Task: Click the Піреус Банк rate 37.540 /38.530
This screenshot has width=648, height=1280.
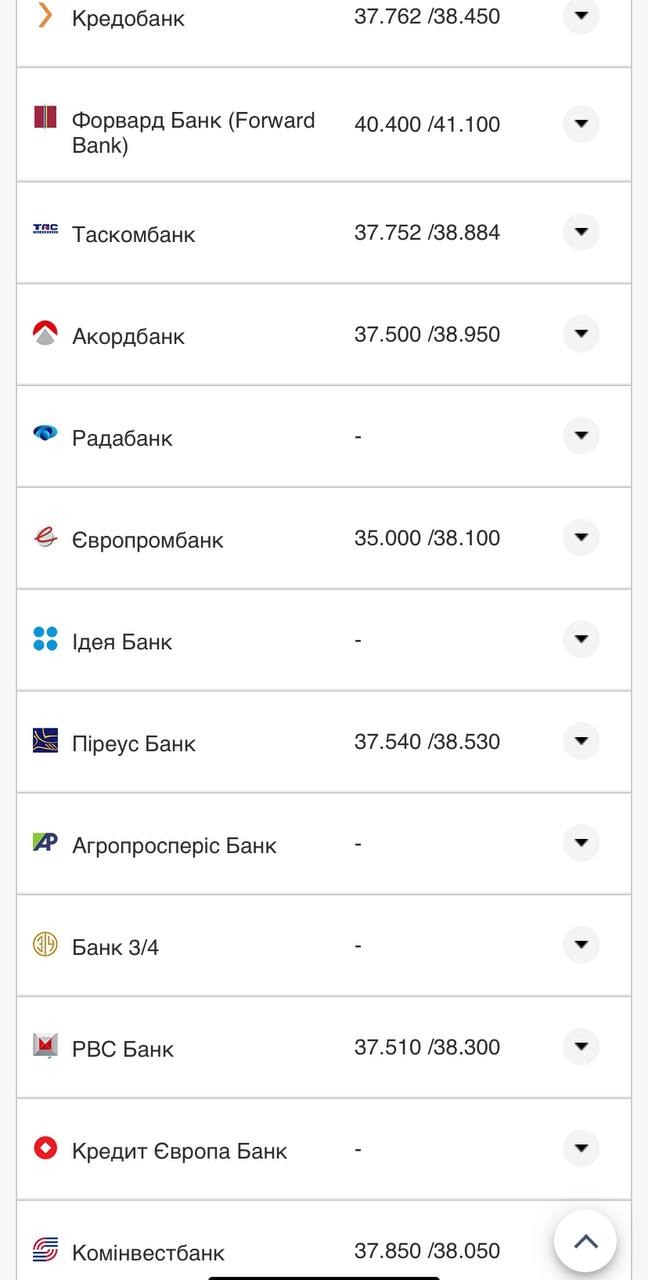Action: [x=427, y=742]
